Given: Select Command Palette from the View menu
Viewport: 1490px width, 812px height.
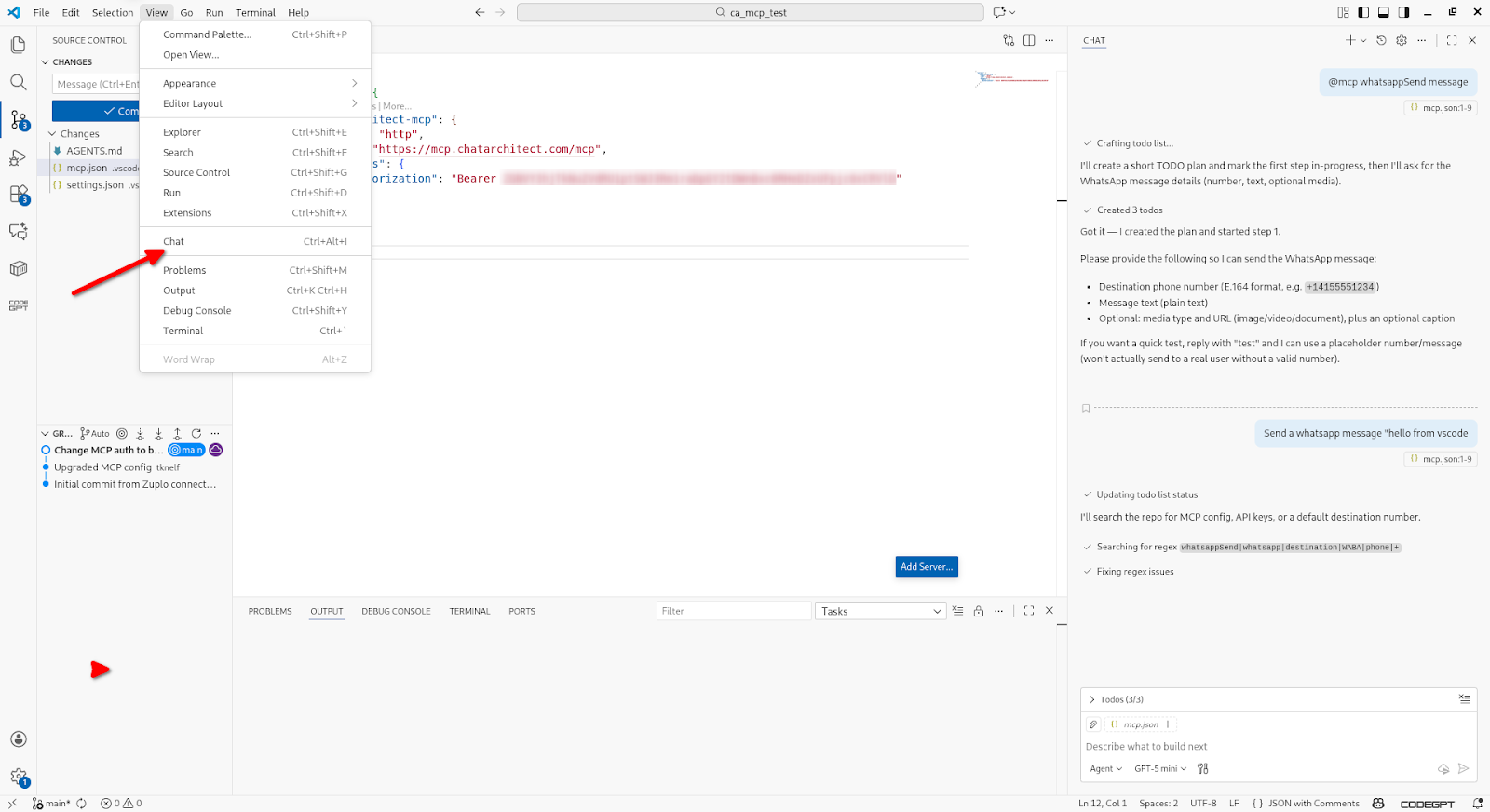Looking at the screenshot, I should (255, 34).
